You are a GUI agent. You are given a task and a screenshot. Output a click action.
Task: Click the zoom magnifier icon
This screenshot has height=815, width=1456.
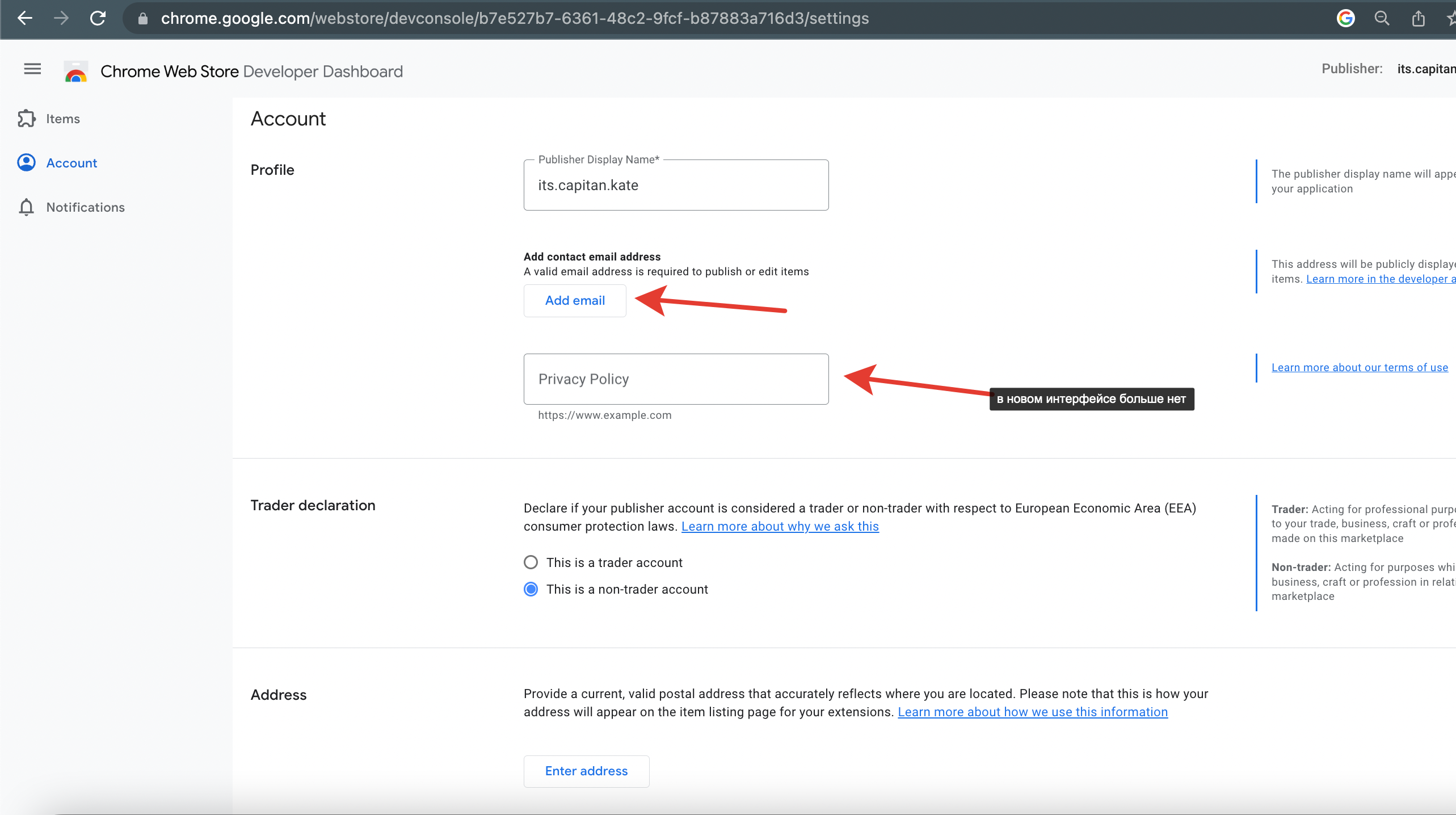click(1382, 18)
